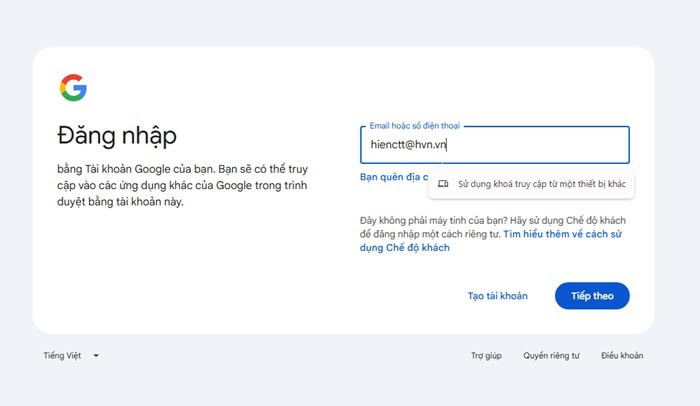
Task: Click the Tiếp theo button
Action: pos(592,296)
